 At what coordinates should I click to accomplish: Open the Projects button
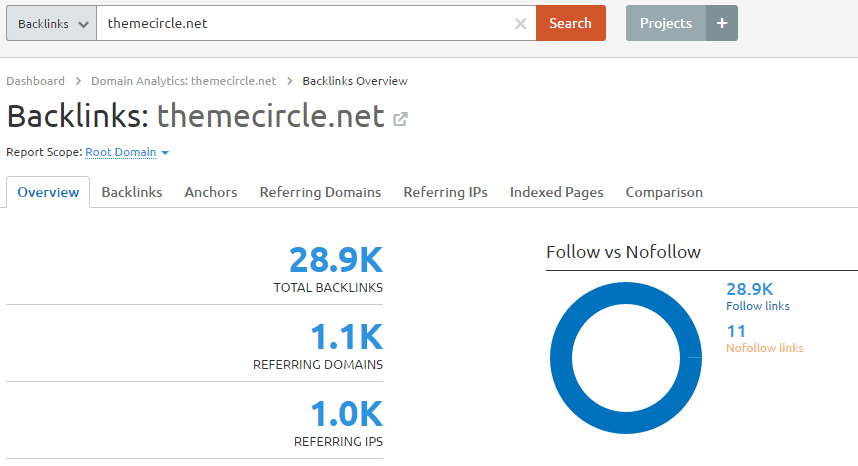click(666, 23)
